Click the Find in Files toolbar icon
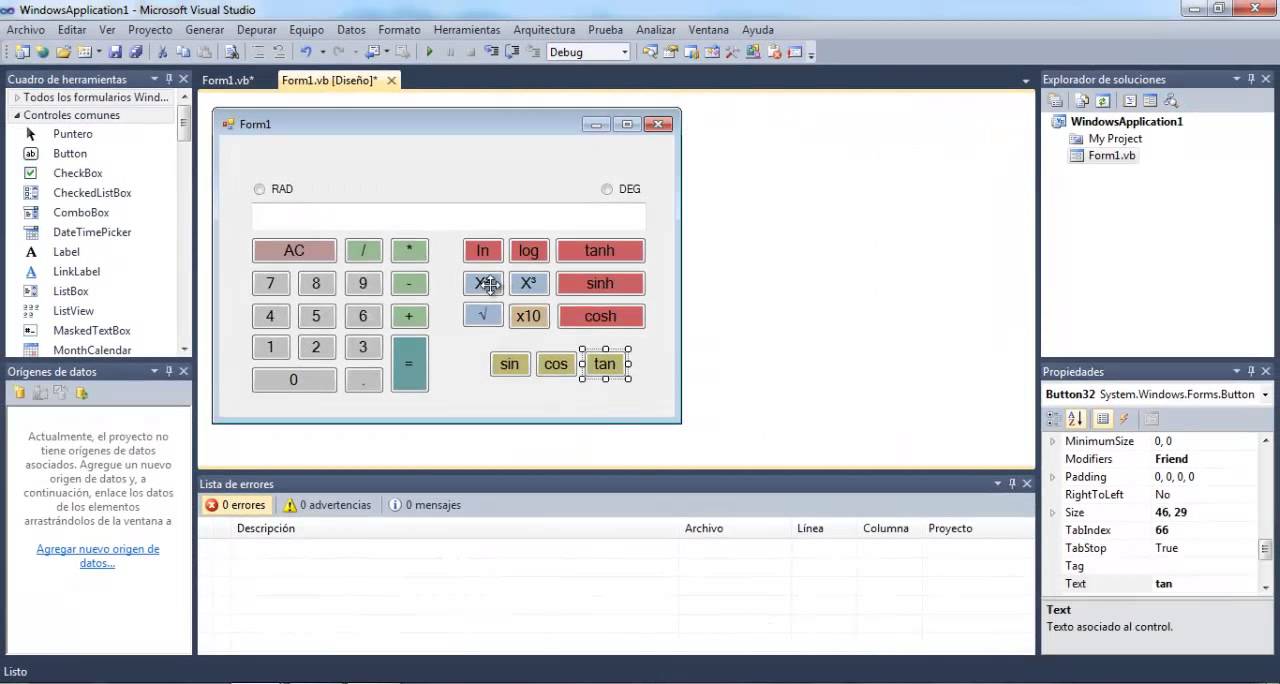This screenshot has height=684, width=1280. click(232, 52)
